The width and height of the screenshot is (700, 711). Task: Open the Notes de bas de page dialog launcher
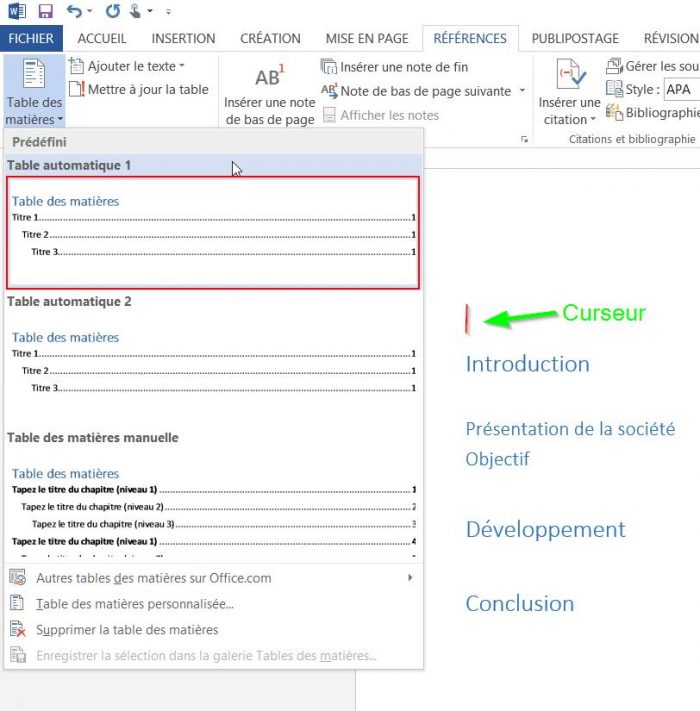pos(525,140)
